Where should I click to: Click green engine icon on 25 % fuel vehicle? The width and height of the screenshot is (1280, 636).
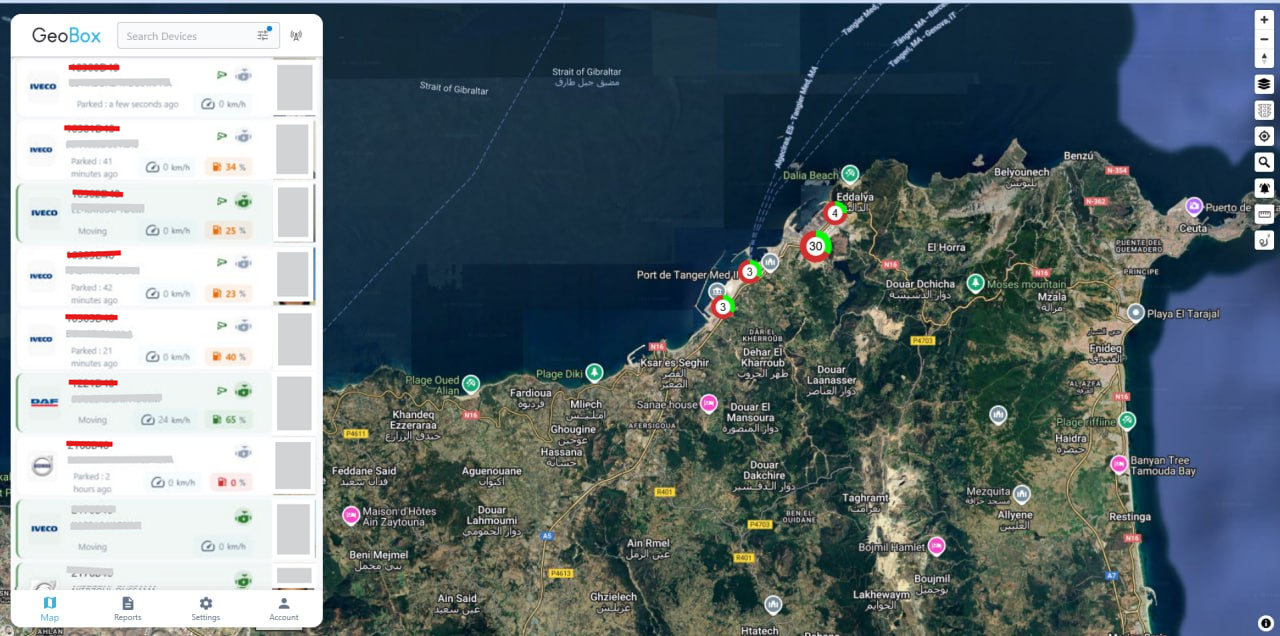[x=243, y=201]
